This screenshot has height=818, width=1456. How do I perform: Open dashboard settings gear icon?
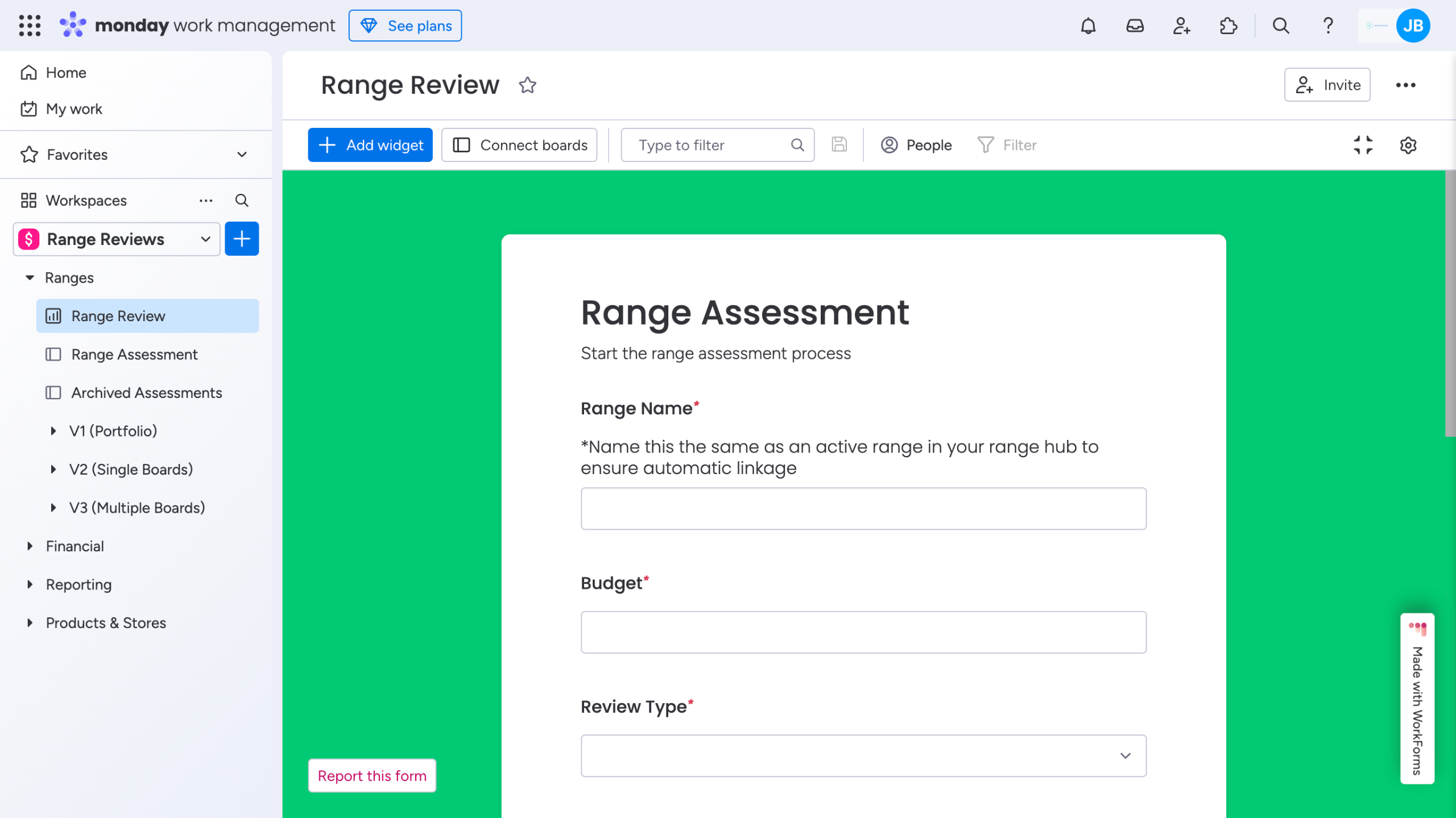coord(1408,145)
